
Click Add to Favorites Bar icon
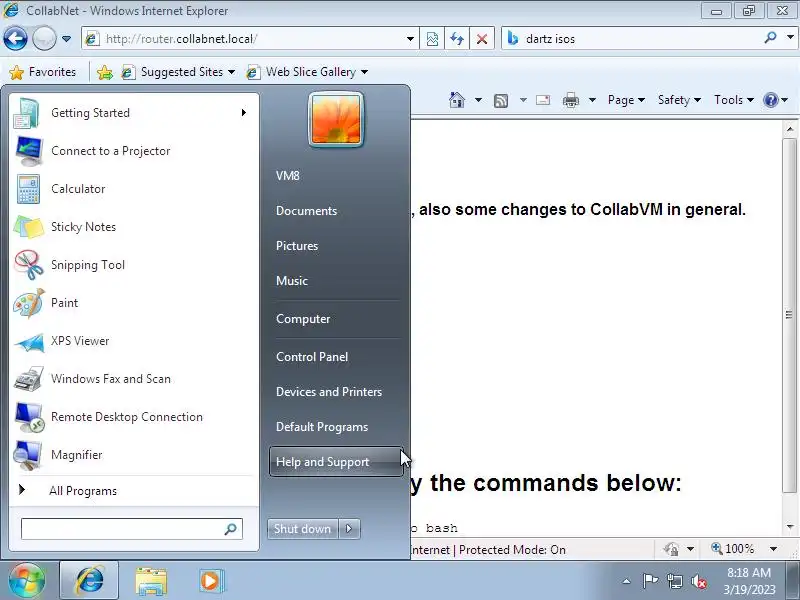(105, 72)
